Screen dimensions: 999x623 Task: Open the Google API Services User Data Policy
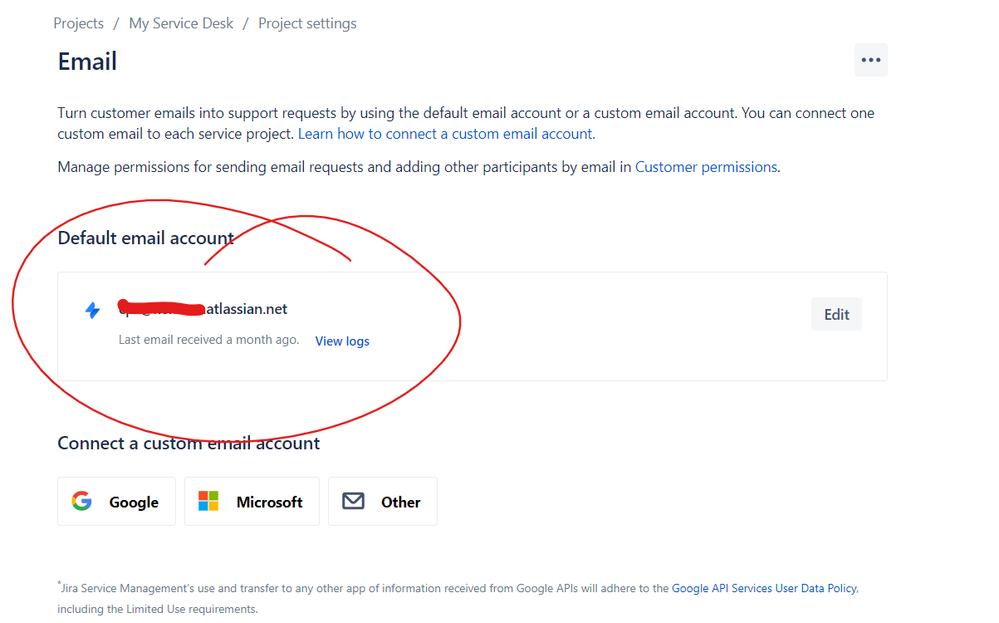[x=763, y=588]
